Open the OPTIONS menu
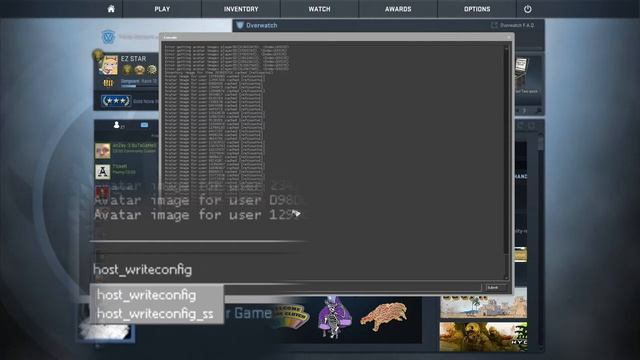Image resolution: width=640 pixels, height=360 pixels. pos(477,9)
